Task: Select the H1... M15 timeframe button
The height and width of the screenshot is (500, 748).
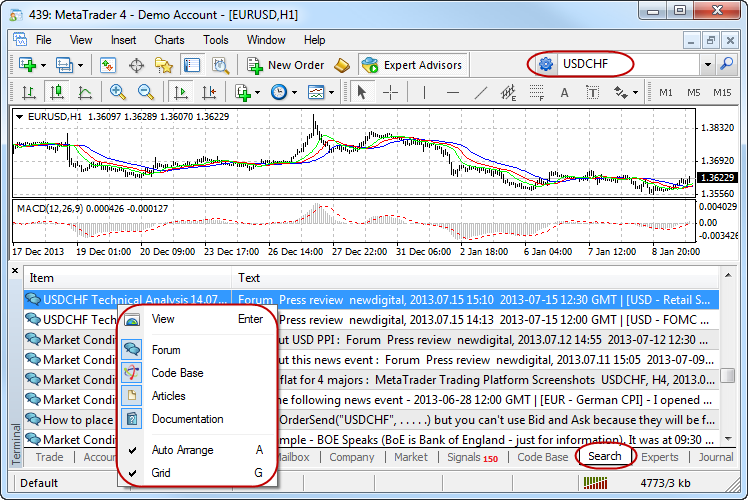Action: [722, 92]
